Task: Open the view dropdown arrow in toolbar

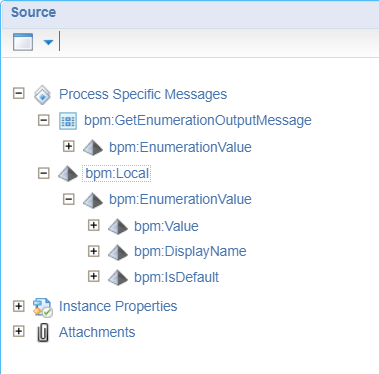Action: click(x=48, y=42)
